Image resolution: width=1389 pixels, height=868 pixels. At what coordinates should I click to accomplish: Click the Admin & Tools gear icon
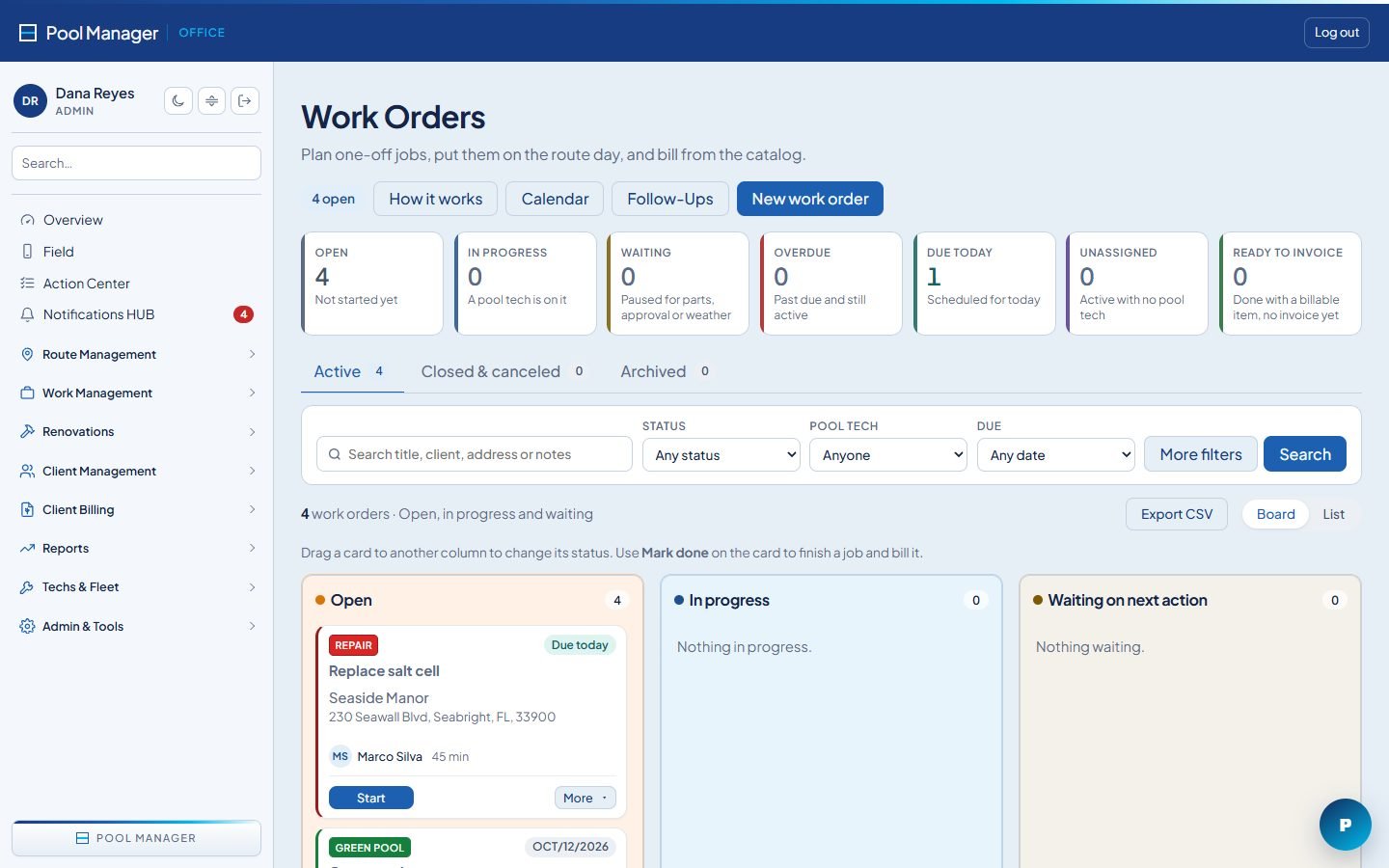(27, 626)
